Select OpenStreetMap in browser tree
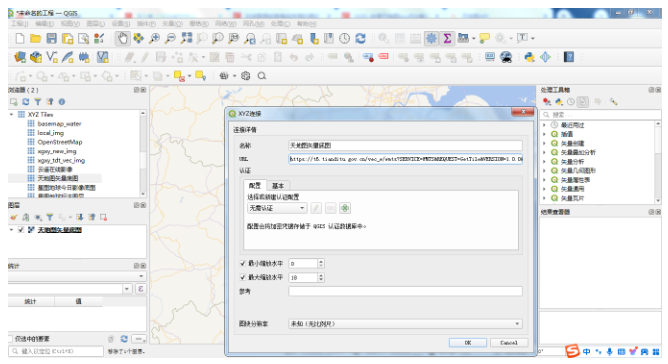668x364 pixels. click(60, 142)
